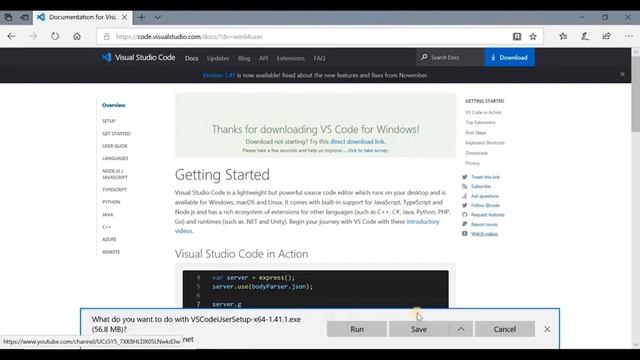Click the Report issues link
The image size is (640, 360).
(484, 224)
